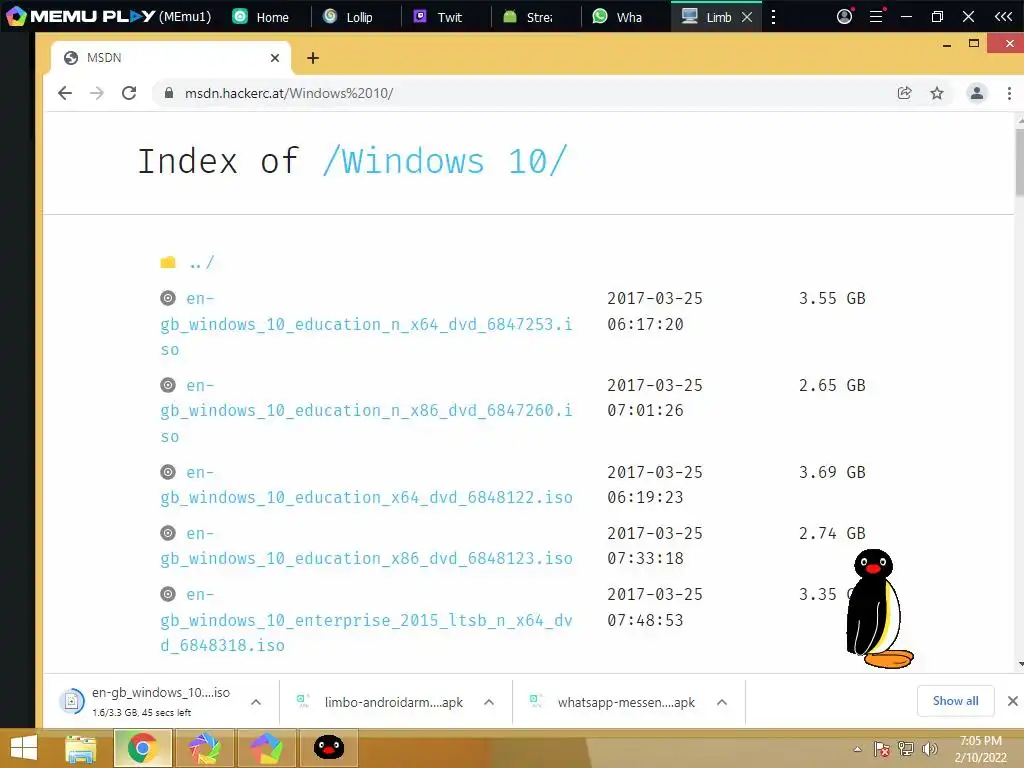The height and width of the screenshot is (768, 1024).
Task: Show all downloads
Action: 955,701
